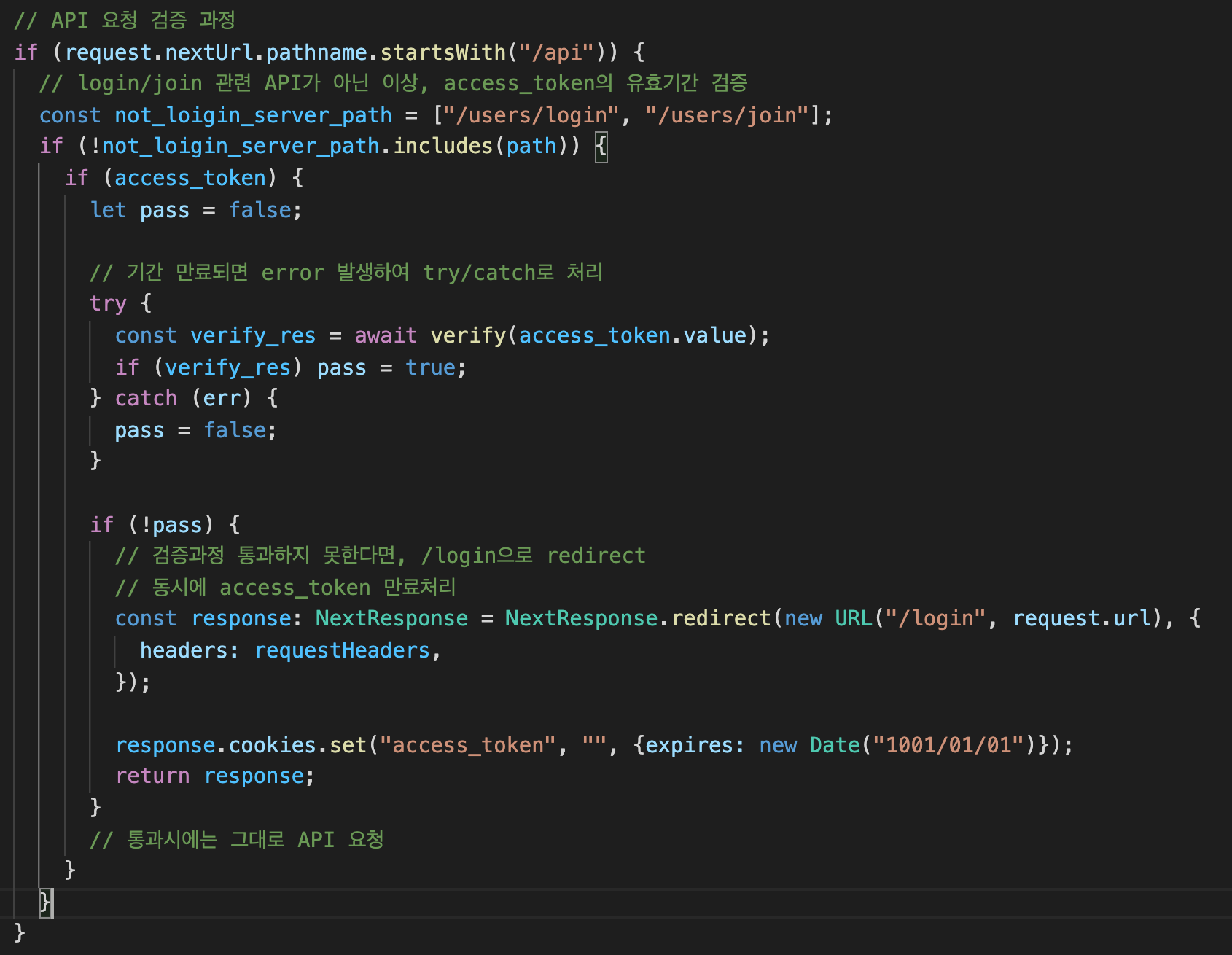Select the requestHeaders value in headers
Screen dimensions: 1232x955
tap(342, 650)
